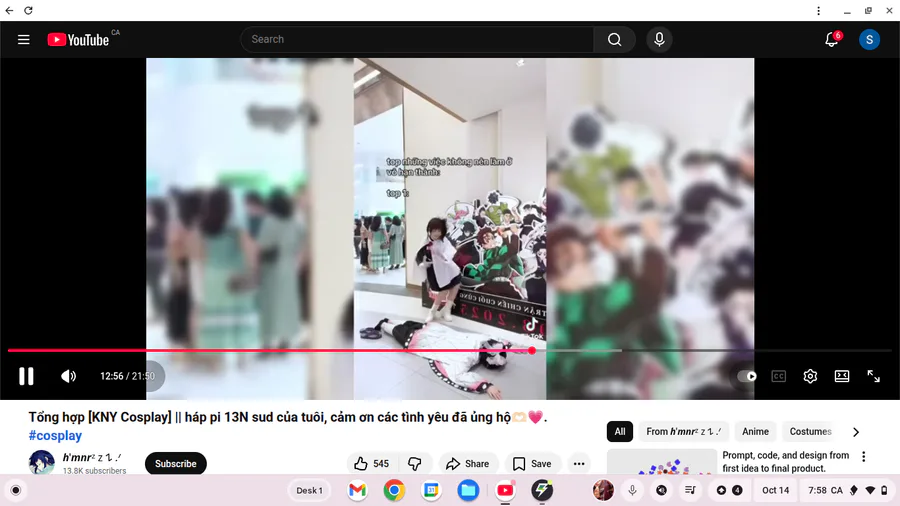The height and width of the screenshot is (506, 900).
Task: Open options for the Prompt, code ad
Action: point(864,457)
